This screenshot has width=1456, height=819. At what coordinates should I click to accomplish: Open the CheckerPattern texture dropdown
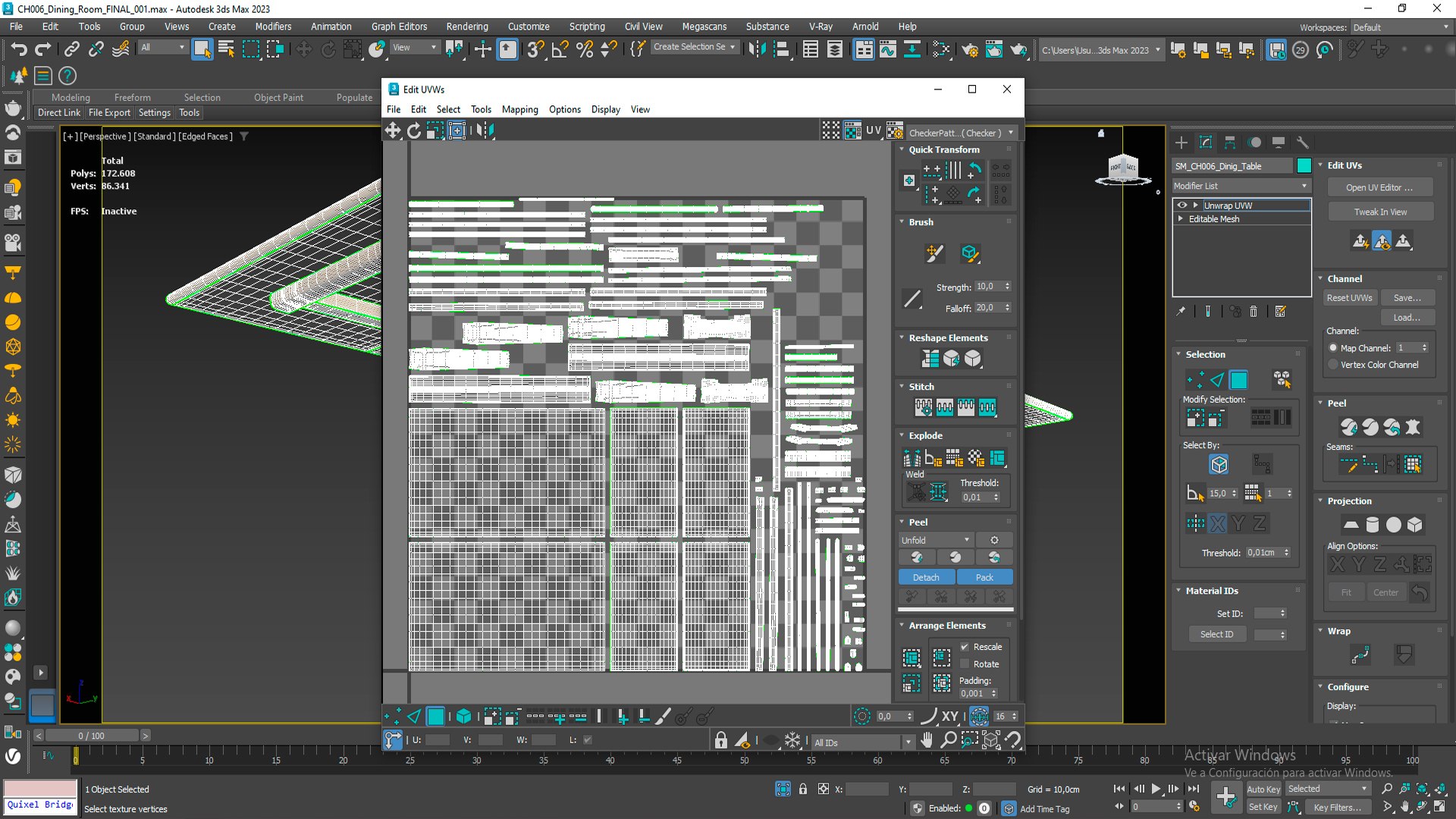pos(962,133)
